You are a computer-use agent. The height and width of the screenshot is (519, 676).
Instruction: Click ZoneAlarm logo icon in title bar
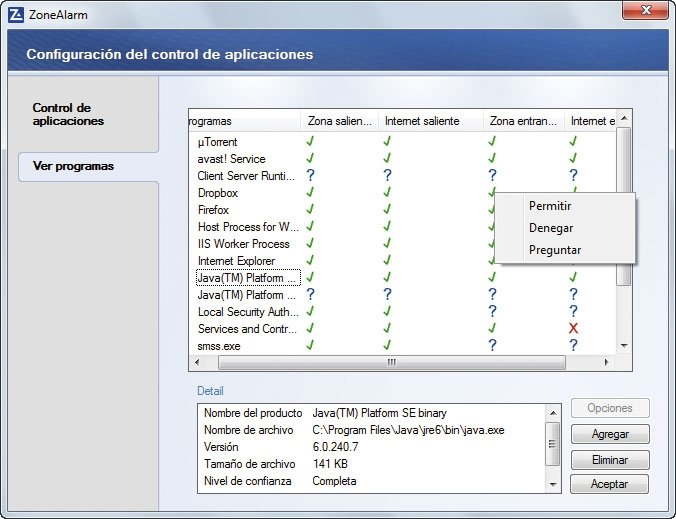tap(16, 15)
